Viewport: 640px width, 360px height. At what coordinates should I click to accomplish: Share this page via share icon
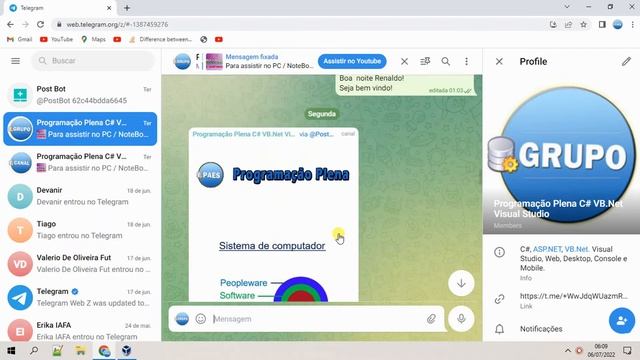[568, 24]
